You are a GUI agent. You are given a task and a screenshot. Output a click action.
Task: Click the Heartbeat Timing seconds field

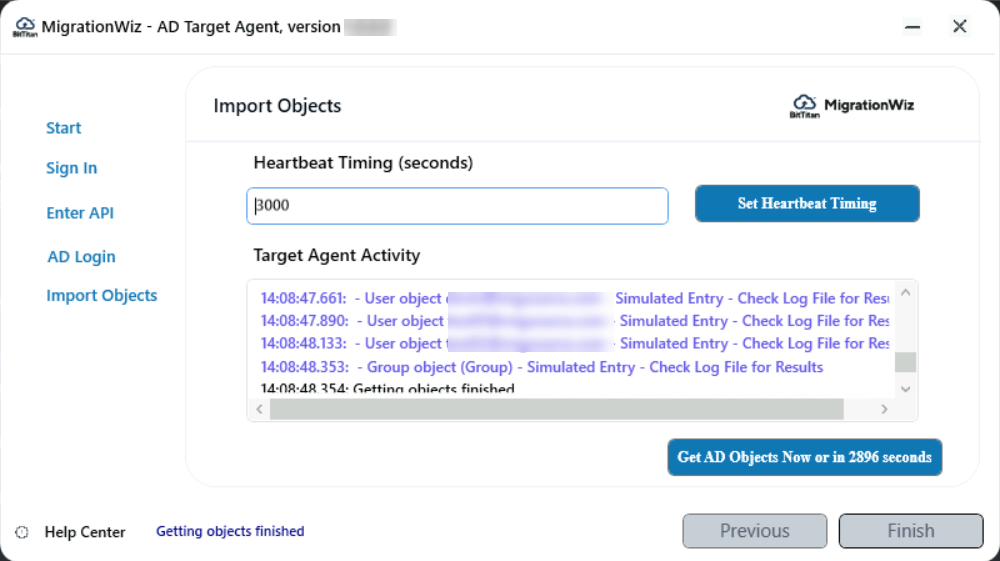point(457,206)
